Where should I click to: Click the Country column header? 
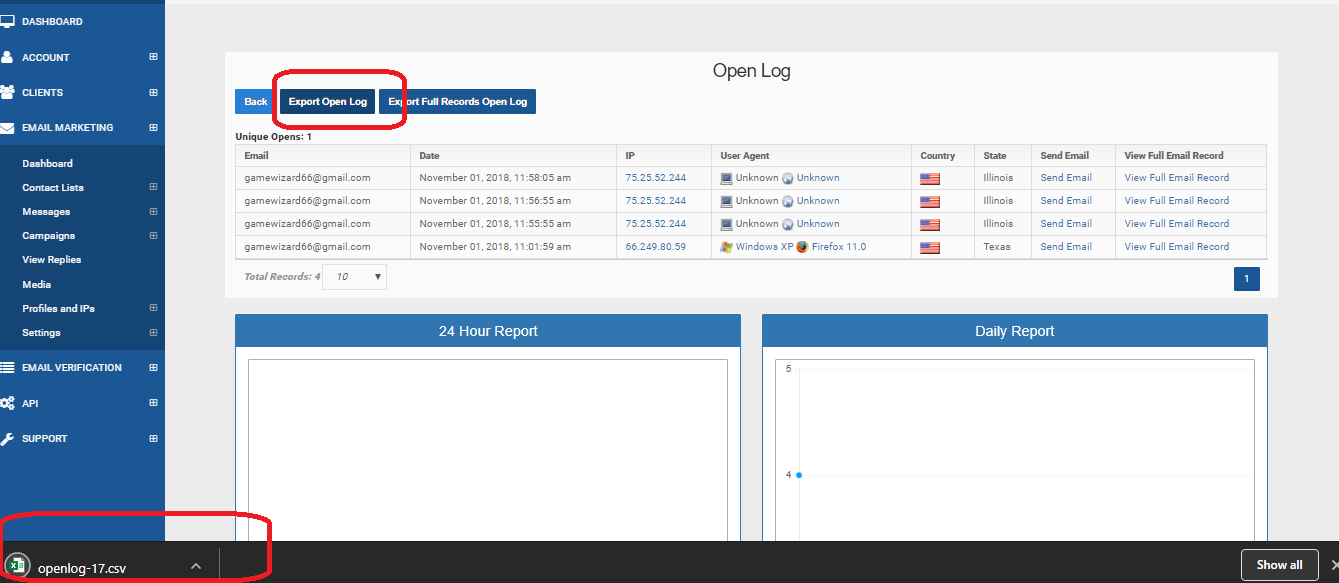click(x=943, y=156)
